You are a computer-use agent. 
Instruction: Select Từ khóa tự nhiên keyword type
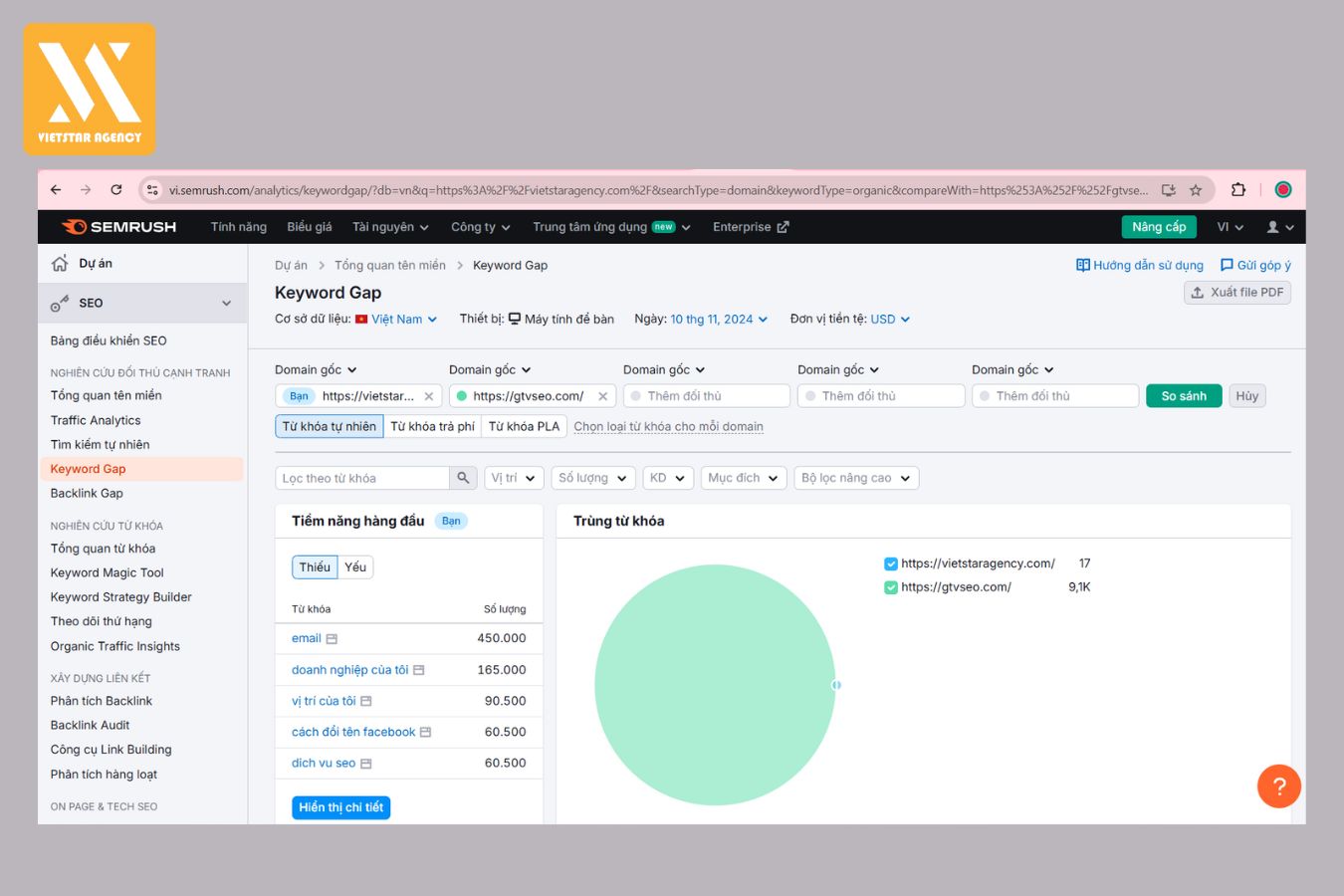click(x=329, y=426)
